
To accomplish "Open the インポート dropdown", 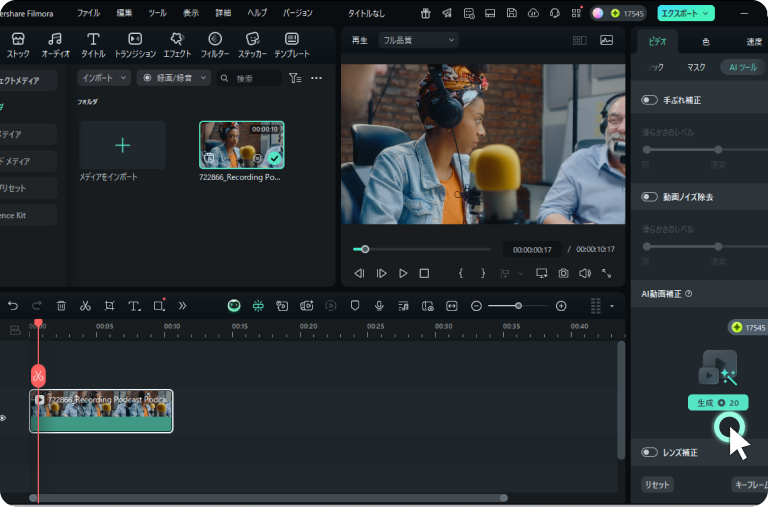I will (104, 78).
